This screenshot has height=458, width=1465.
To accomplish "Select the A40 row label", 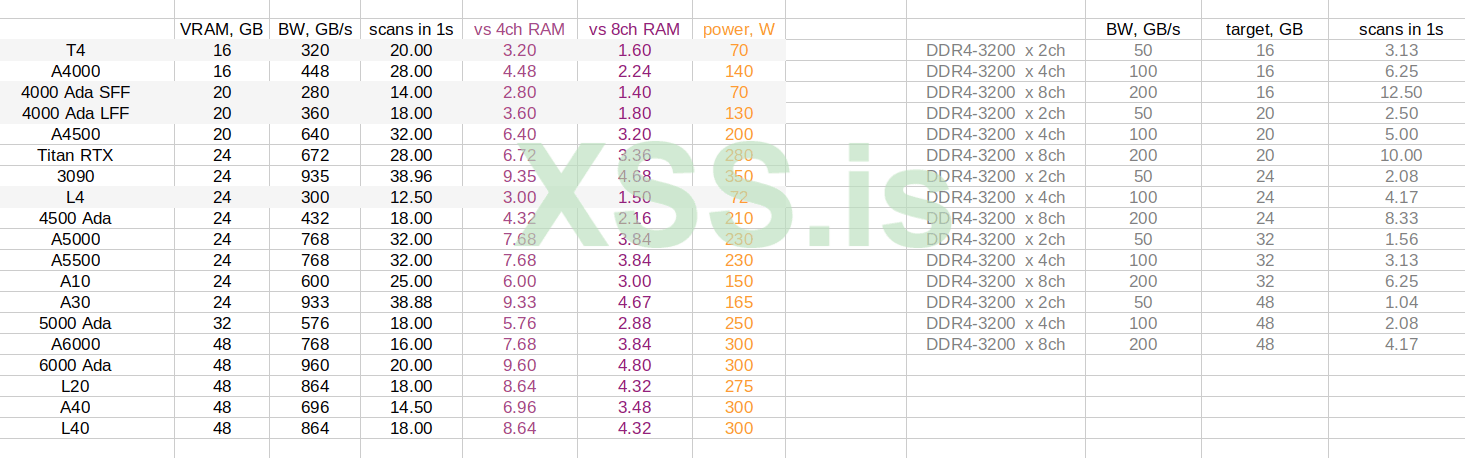I will click(75, 407).
